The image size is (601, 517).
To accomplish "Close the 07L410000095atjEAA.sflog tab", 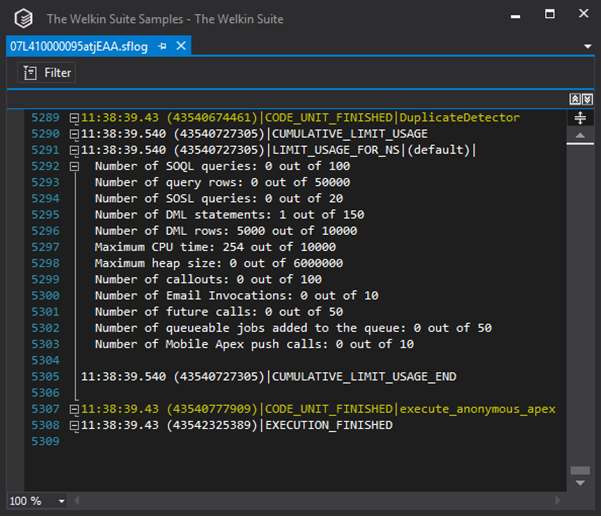I will [181, 47].
